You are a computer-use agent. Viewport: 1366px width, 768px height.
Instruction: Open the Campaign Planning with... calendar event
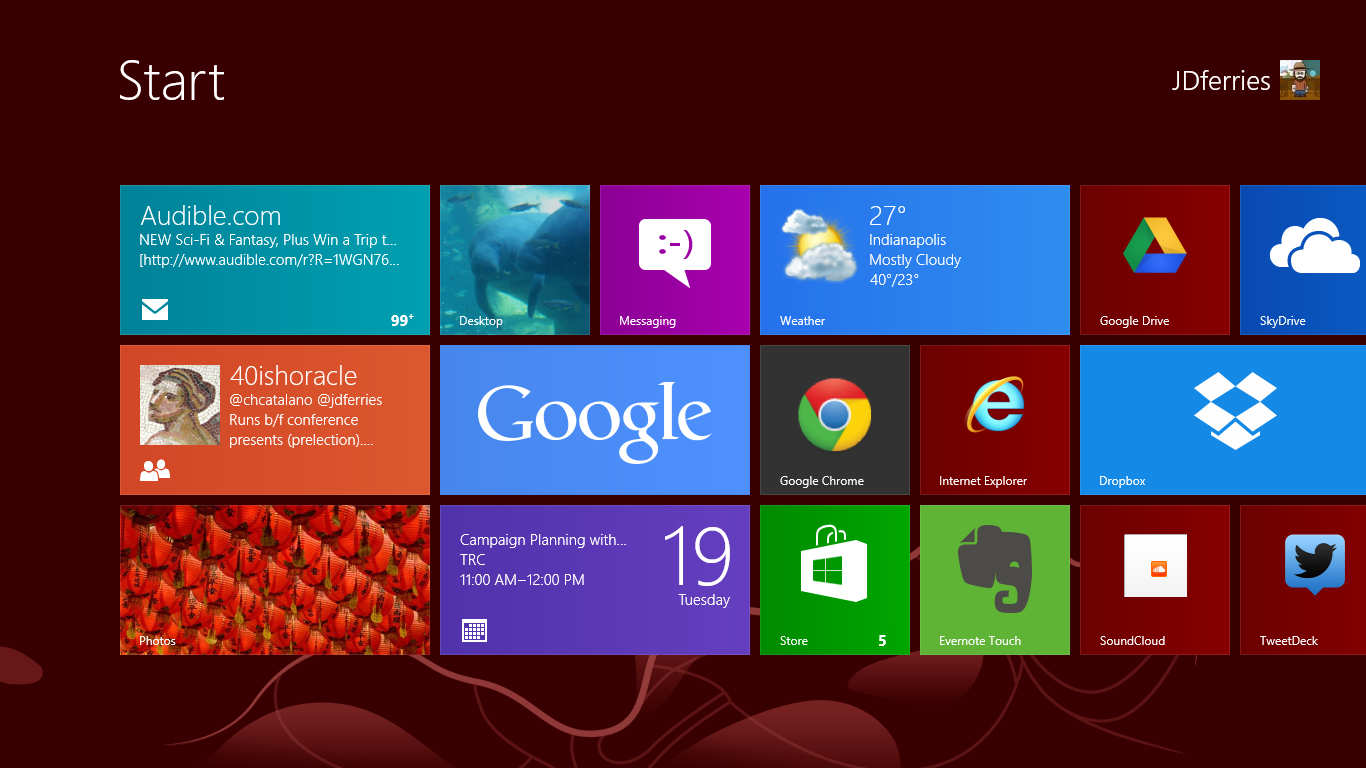[x=543, y=540]
